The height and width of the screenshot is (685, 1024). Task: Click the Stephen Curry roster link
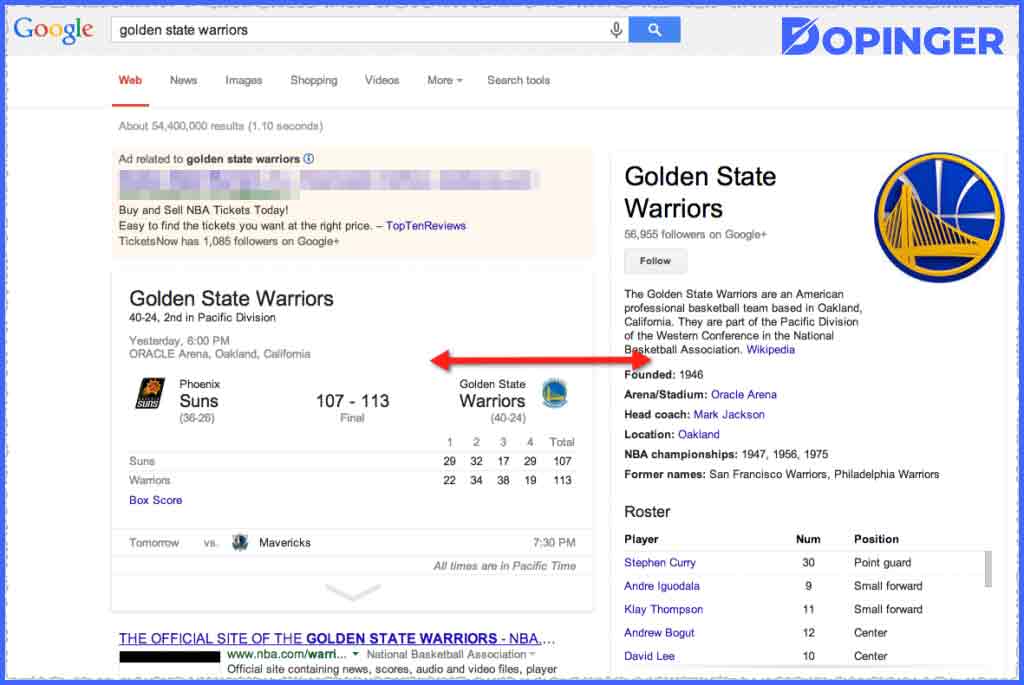tap(659, 562)
